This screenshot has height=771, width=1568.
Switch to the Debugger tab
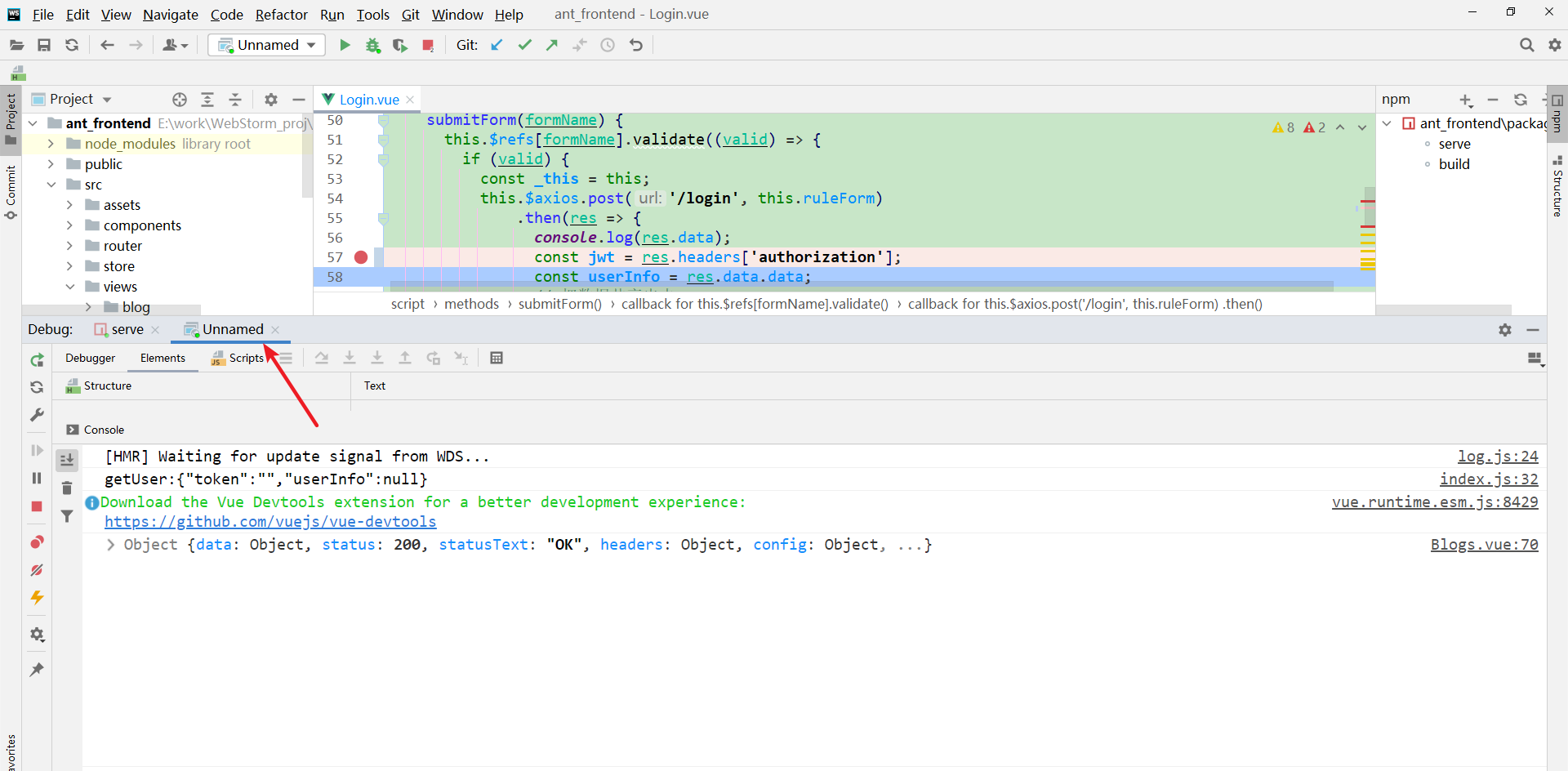90,358
